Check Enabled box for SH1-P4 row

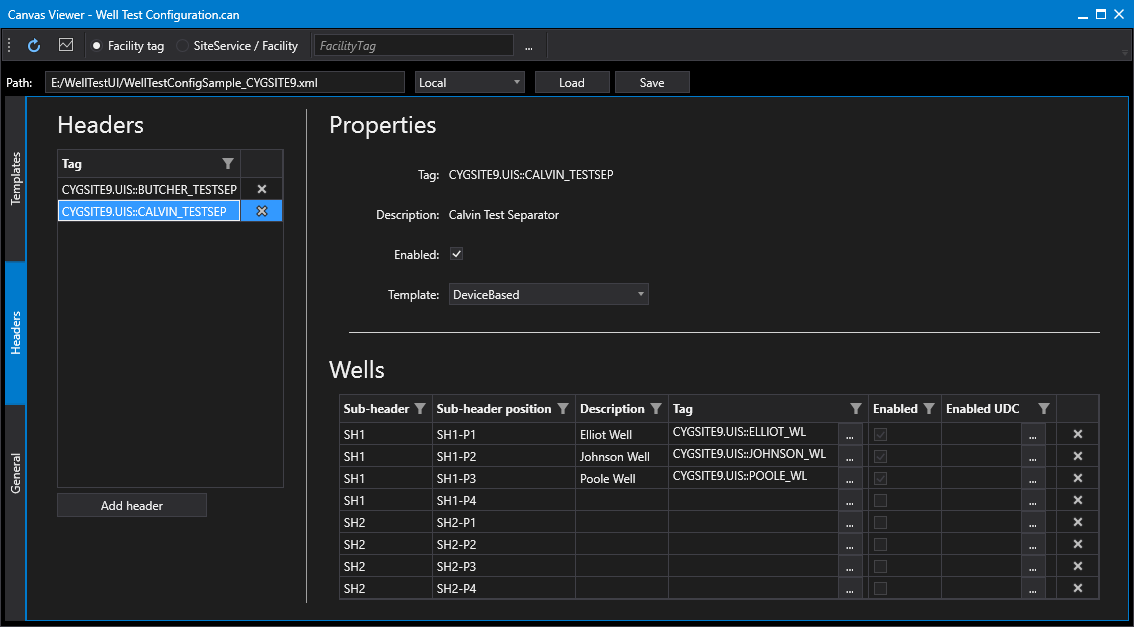click(880, 500)
